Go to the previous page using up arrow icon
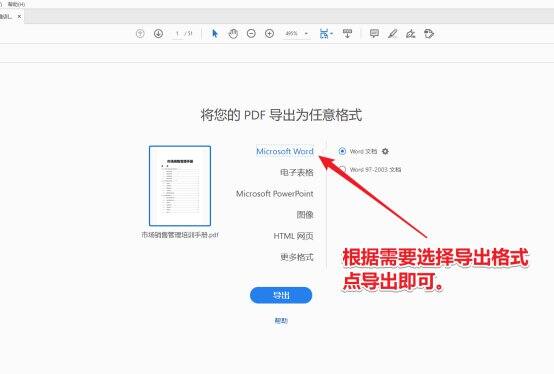The width and height of the screenshot is (554, 374). [x=140, y=34]
